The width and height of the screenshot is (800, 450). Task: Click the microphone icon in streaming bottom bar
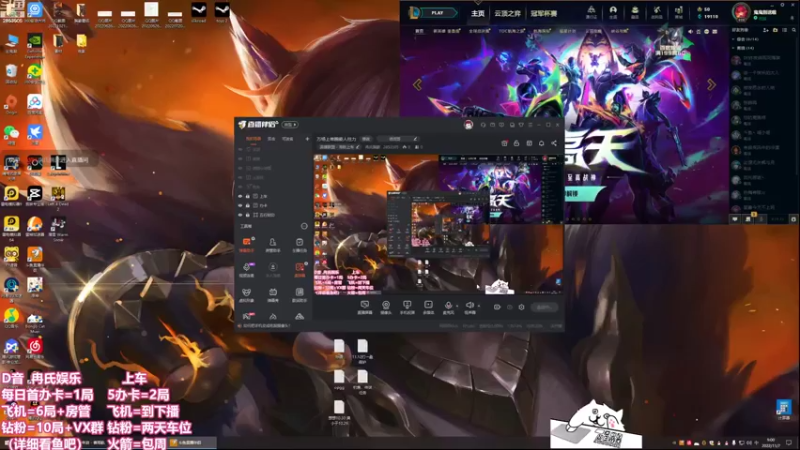[x=448, y=307]
